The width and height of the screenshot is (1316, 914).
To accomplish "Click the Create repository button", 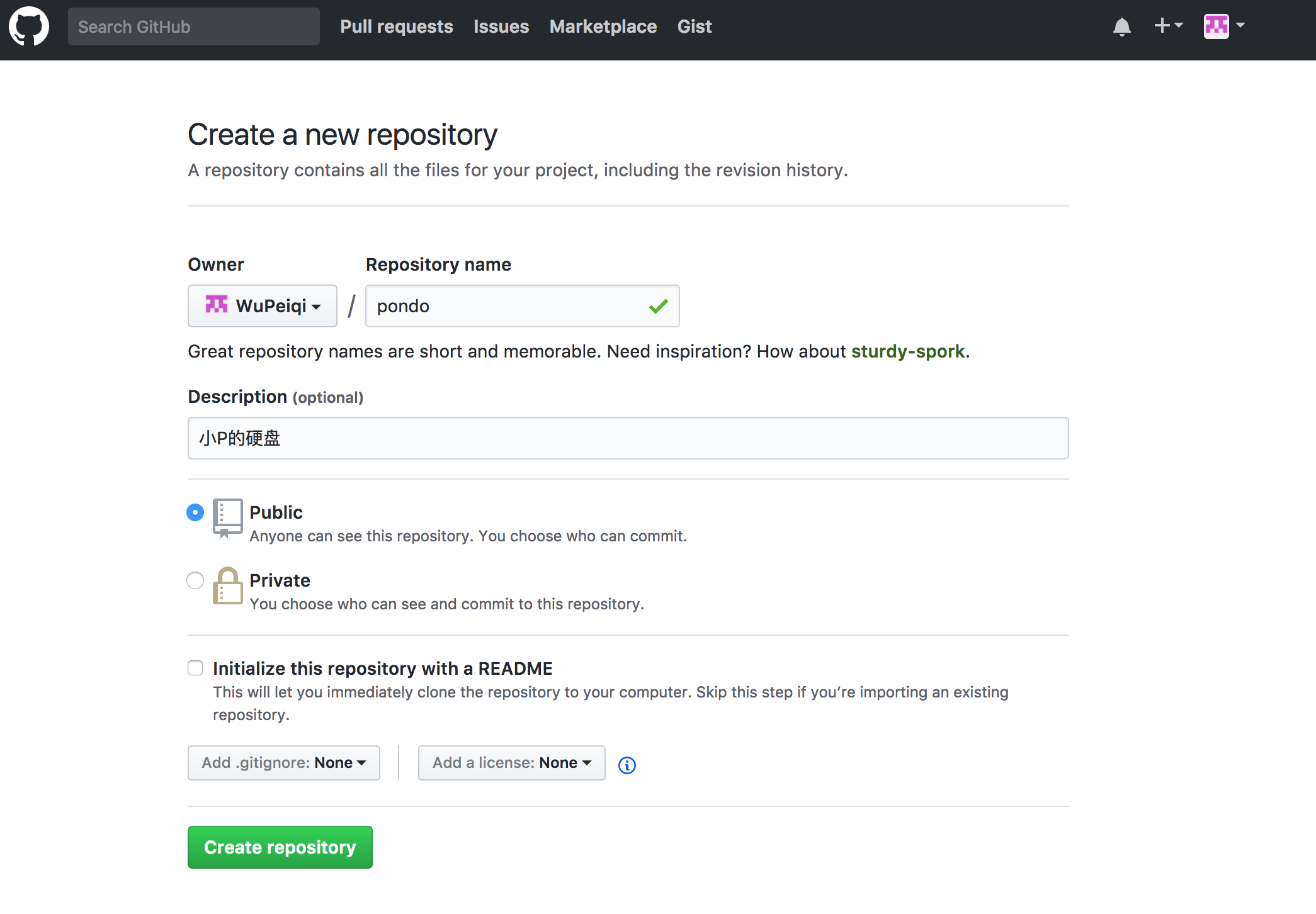I will point(280,847).
